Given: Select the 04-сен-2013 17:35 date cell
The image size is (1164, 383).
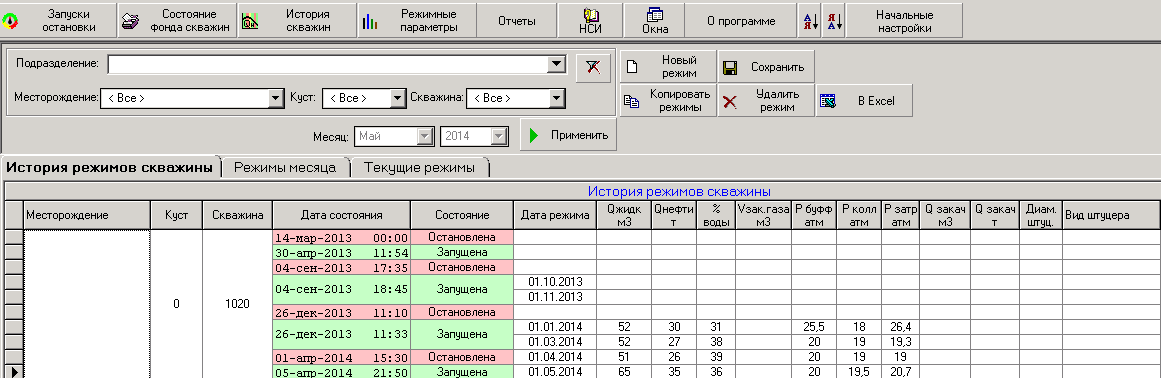Looking at the screenshot, I should [x=341, y=267].
